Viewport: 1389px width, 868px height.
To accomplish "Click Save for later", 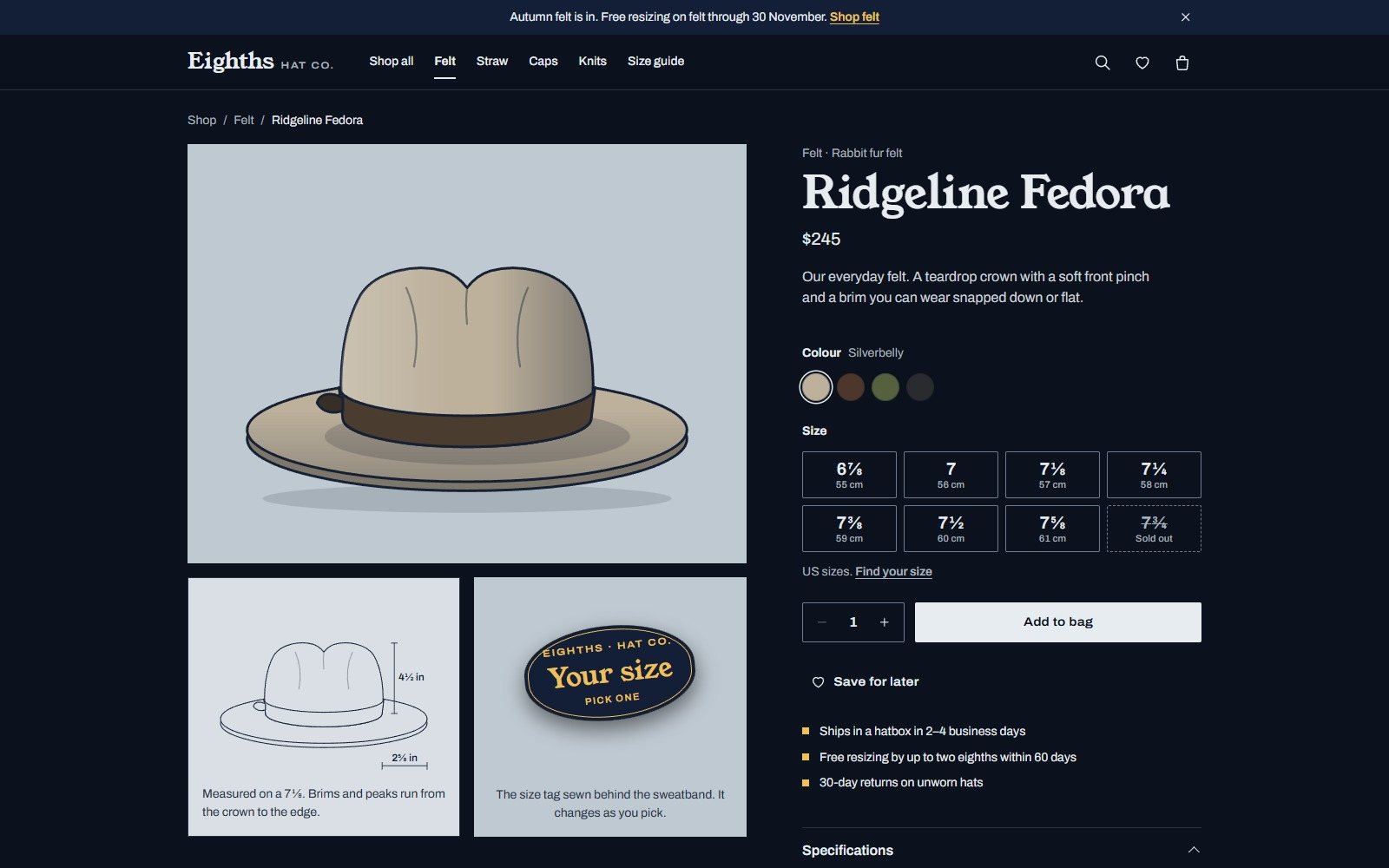I will 866,682.
